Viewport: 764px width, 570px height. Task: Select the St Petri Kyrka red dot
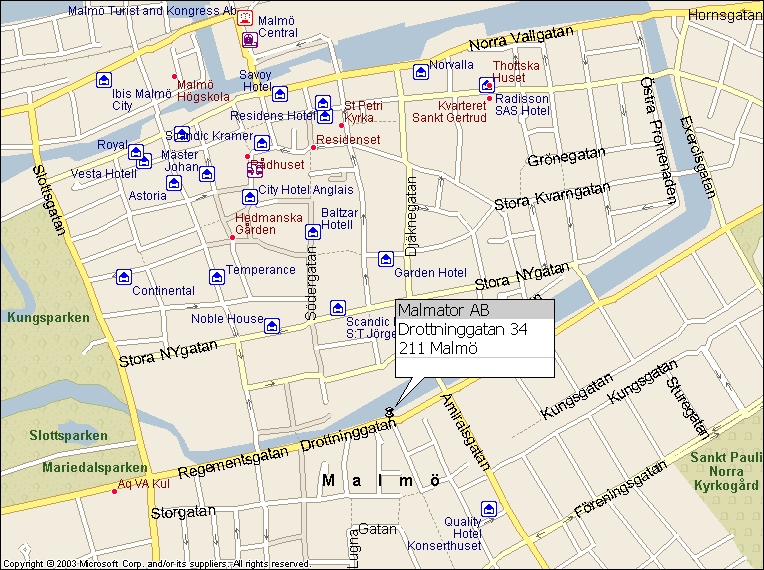pyautogui.click(x=342, y=126)
